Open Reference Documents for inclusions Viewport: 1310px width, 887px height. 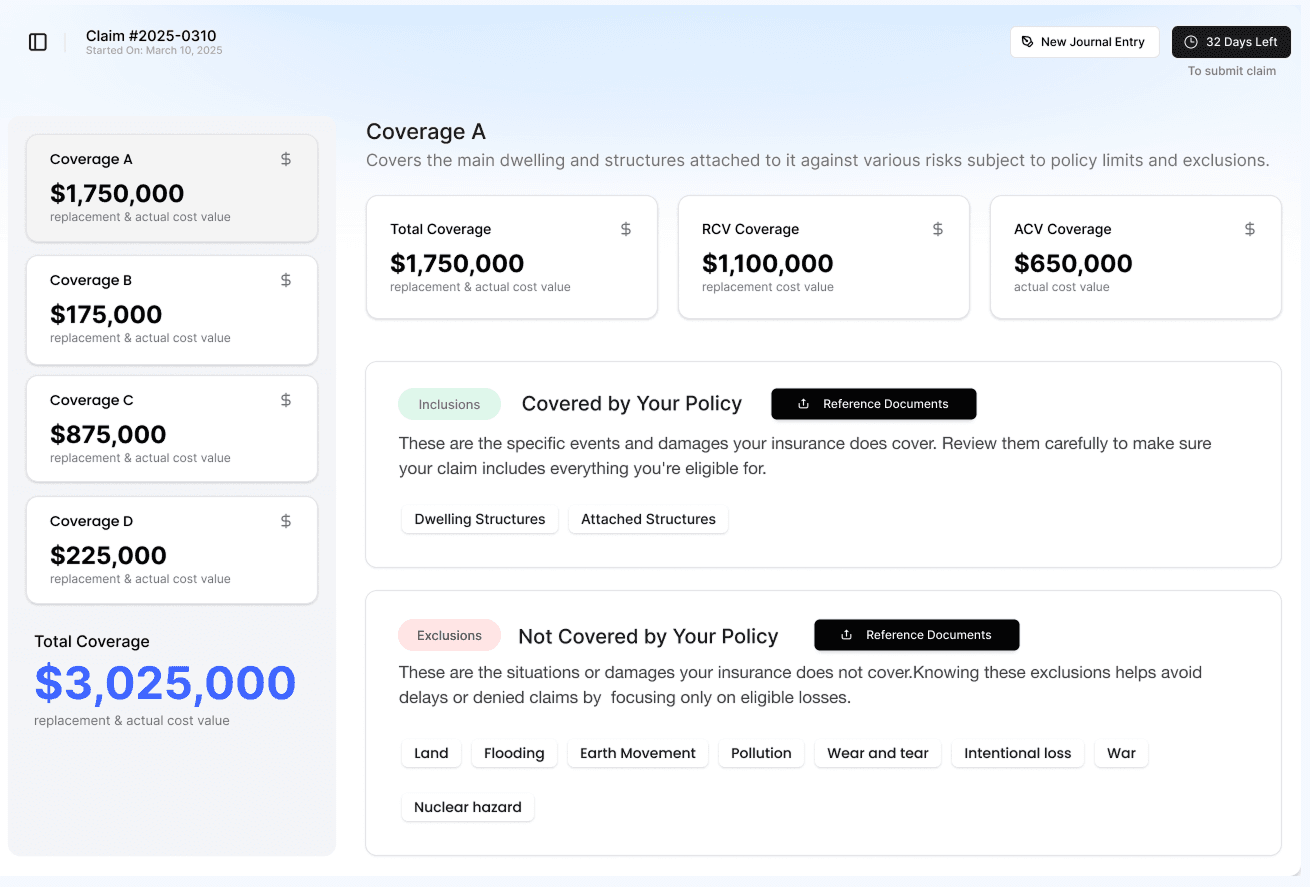pyautogui.click(x=873, y=404)
